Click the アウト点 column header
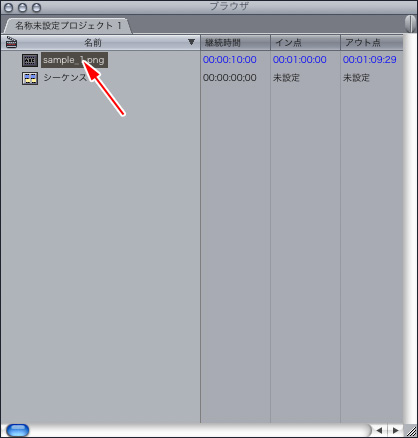This screenshot has height=438, width=418. coord(372,42)
